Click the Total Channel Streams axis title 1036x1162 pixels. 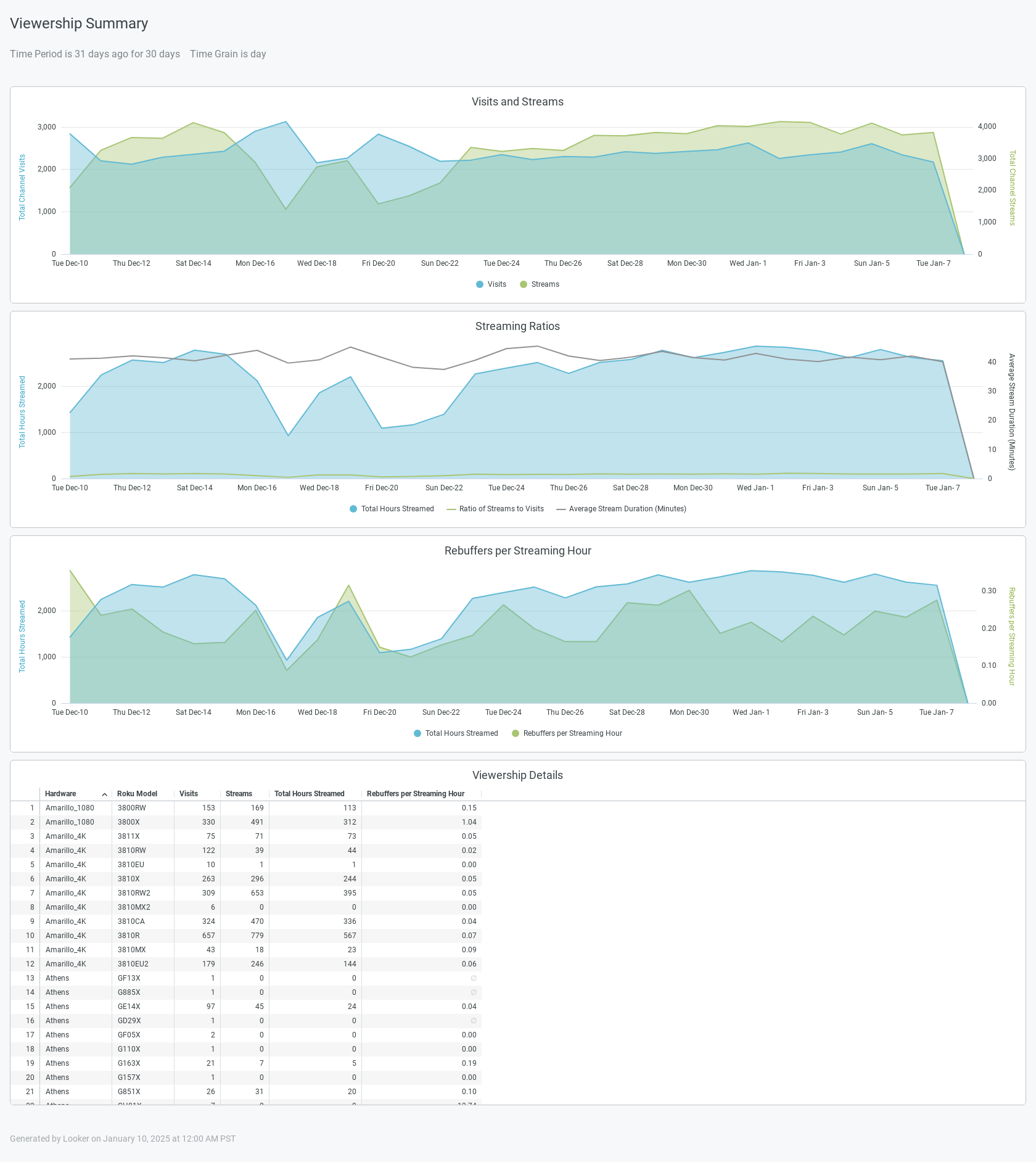click(x=1012, y=188)
